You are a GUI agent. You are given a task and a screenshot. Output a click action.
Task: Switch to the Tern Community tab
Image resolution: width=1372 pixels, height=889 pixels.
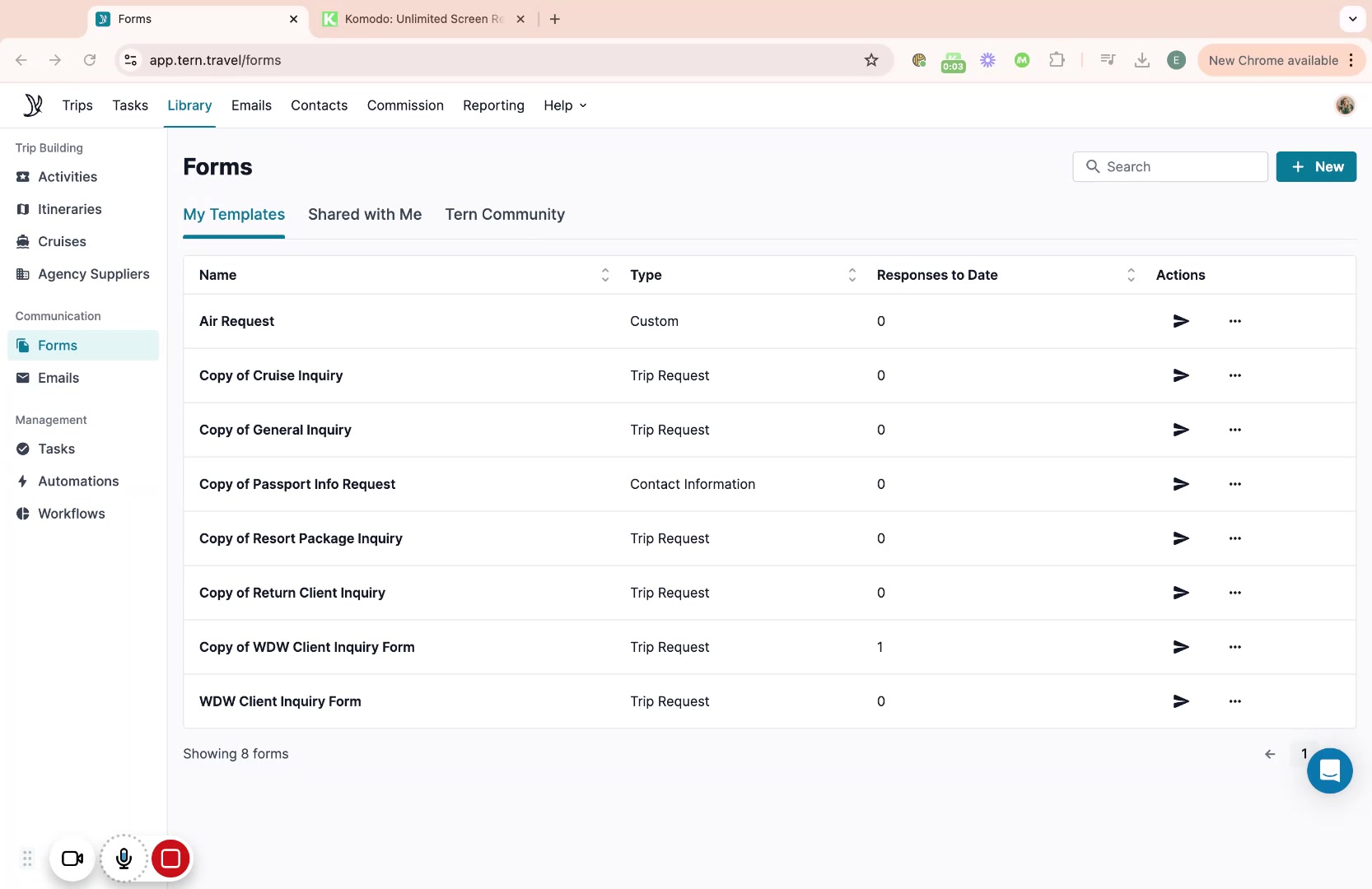505,215
